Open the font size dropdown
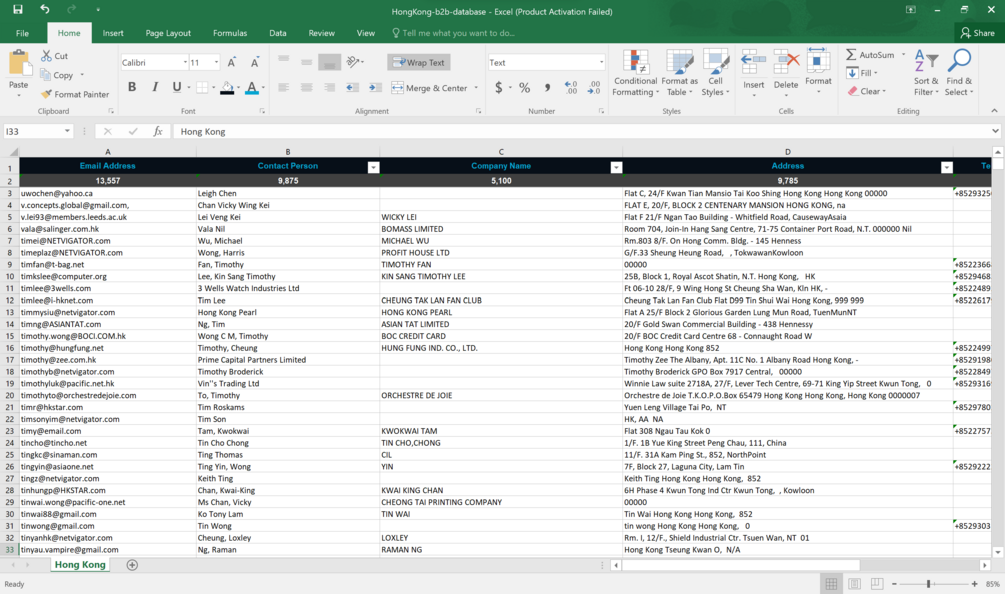Screen dimensions: 1005x594 [x=216, y=62]
